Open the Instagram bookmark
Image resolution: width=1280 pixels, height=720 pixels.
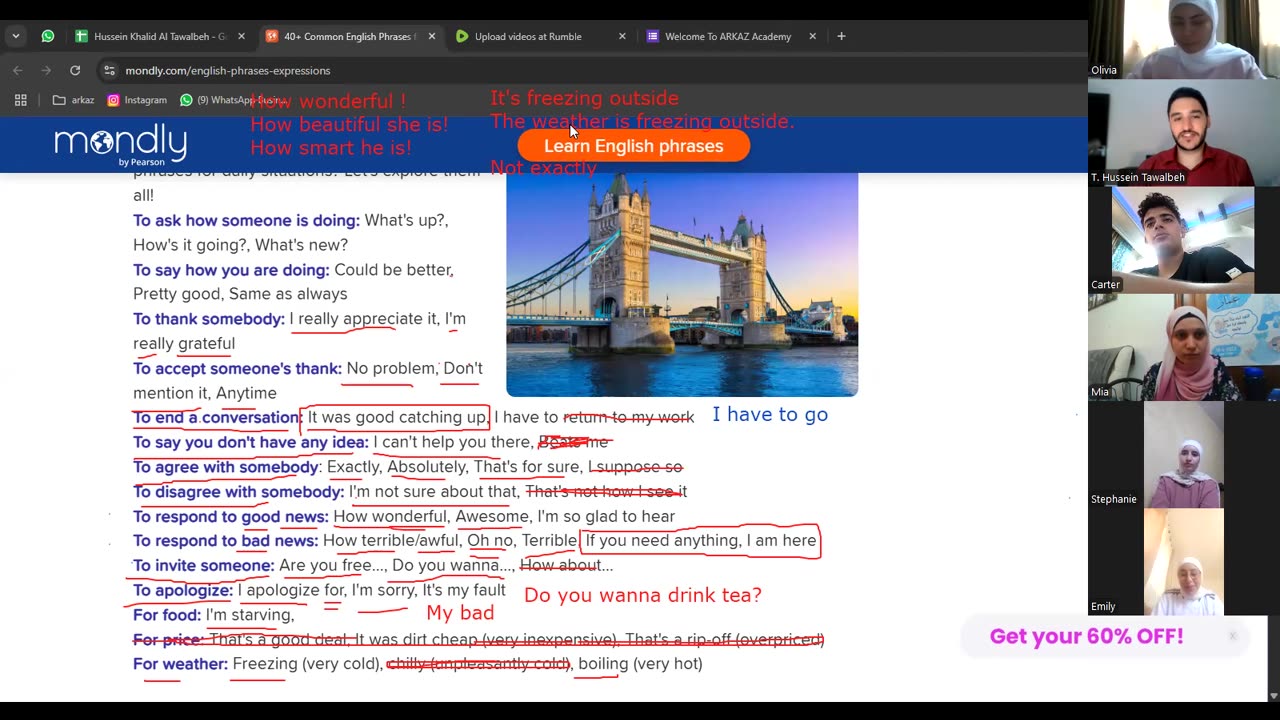137,100
